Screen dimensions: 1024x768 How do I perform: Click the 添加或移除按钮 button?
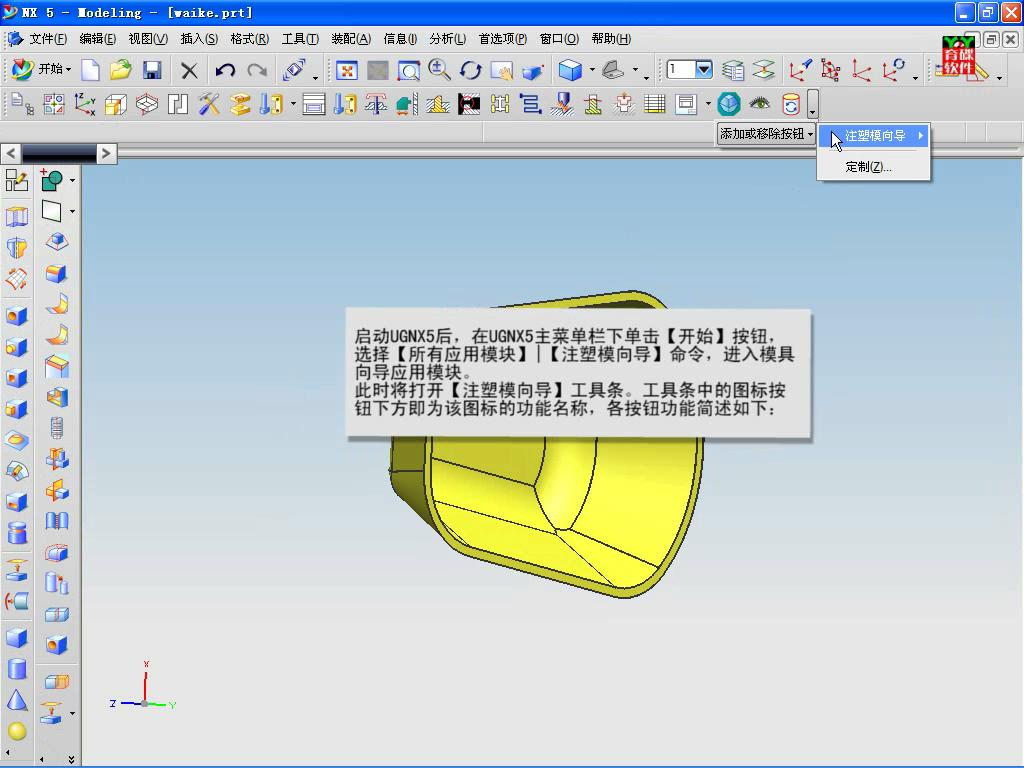767,134
